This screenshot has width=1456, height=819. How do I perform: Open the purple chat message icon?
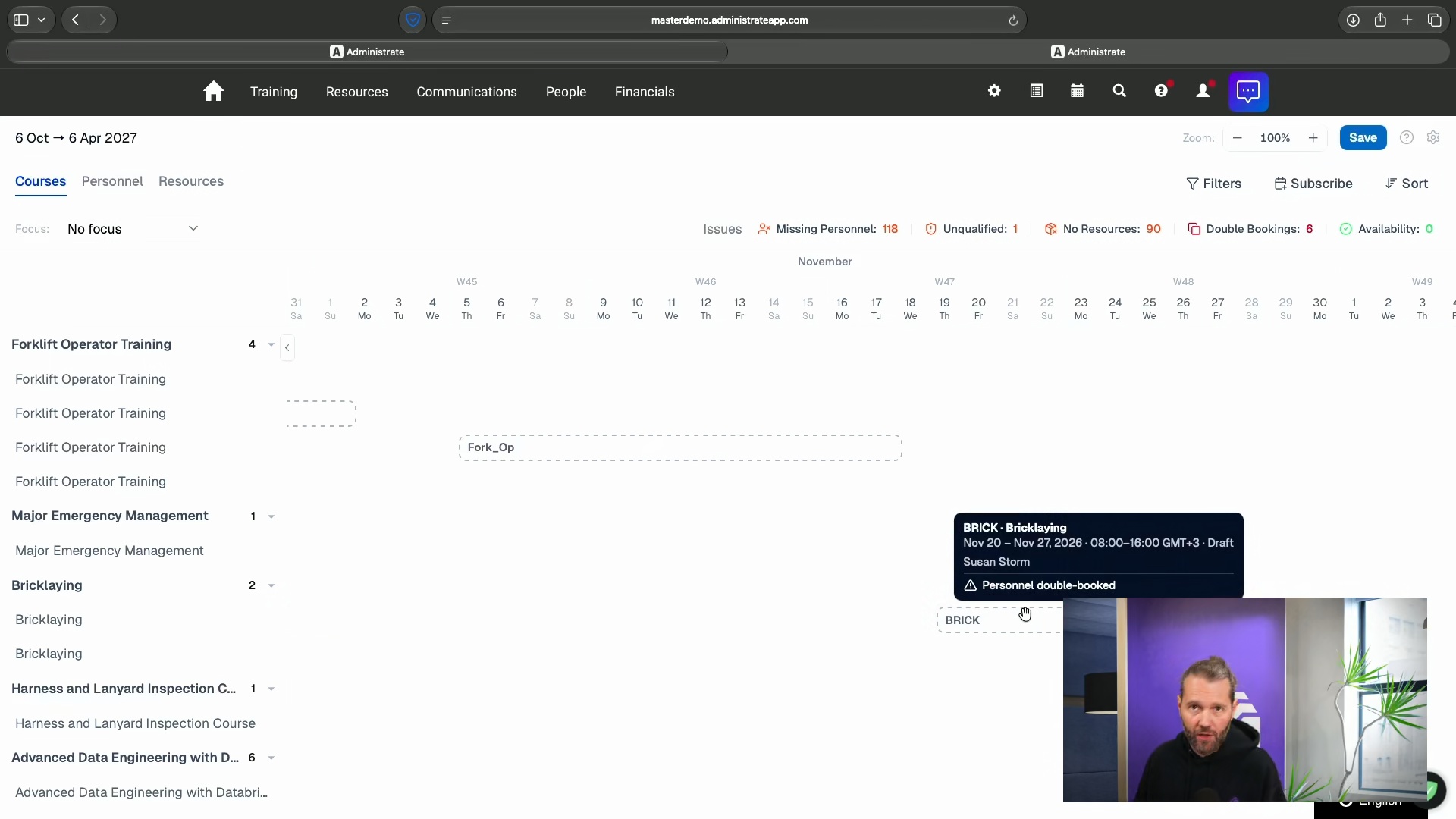click(1248, 92)
